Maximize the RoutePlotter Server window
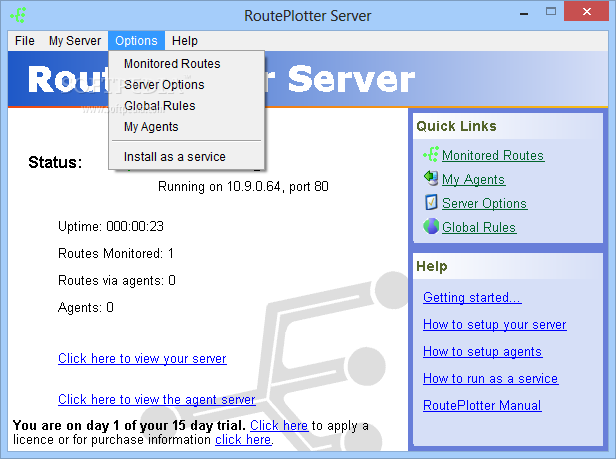The image size is (616, 459). [551, 12]
